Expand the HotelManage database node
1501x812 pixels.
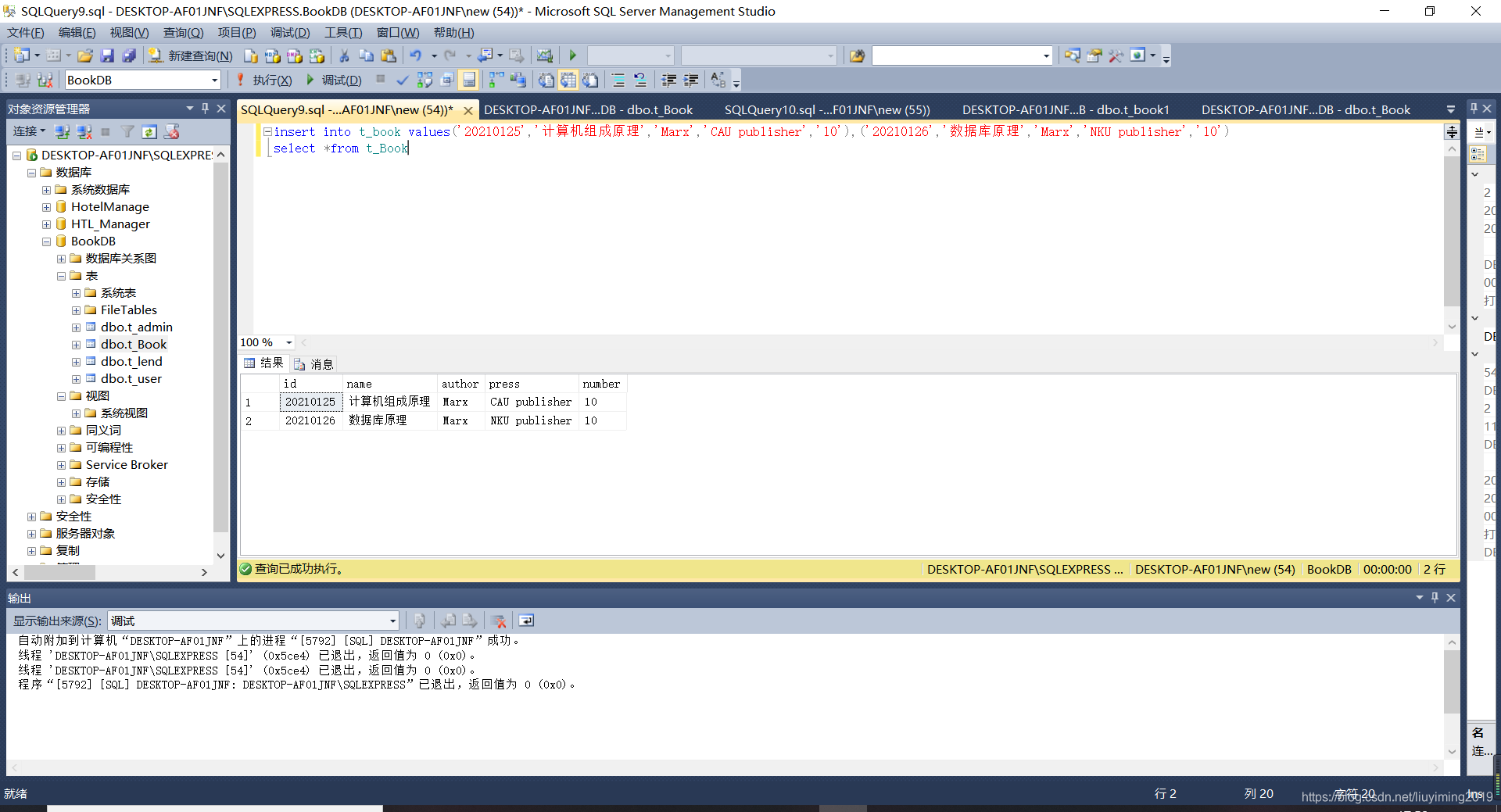(x=47, y=207)
